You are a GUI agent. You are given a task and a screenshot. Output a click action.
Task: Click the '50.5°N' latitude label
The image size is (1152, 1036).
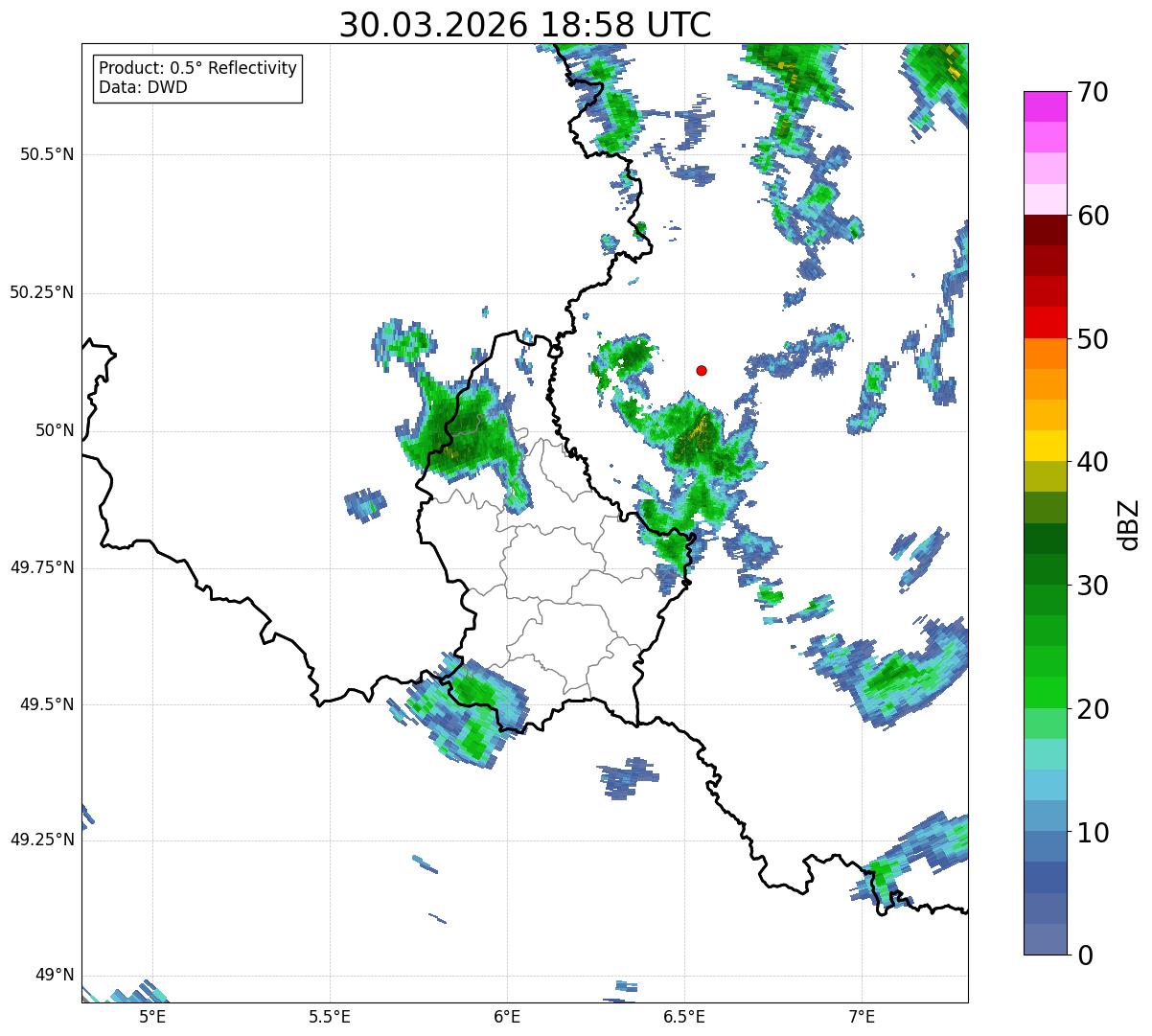click(47, 155)
